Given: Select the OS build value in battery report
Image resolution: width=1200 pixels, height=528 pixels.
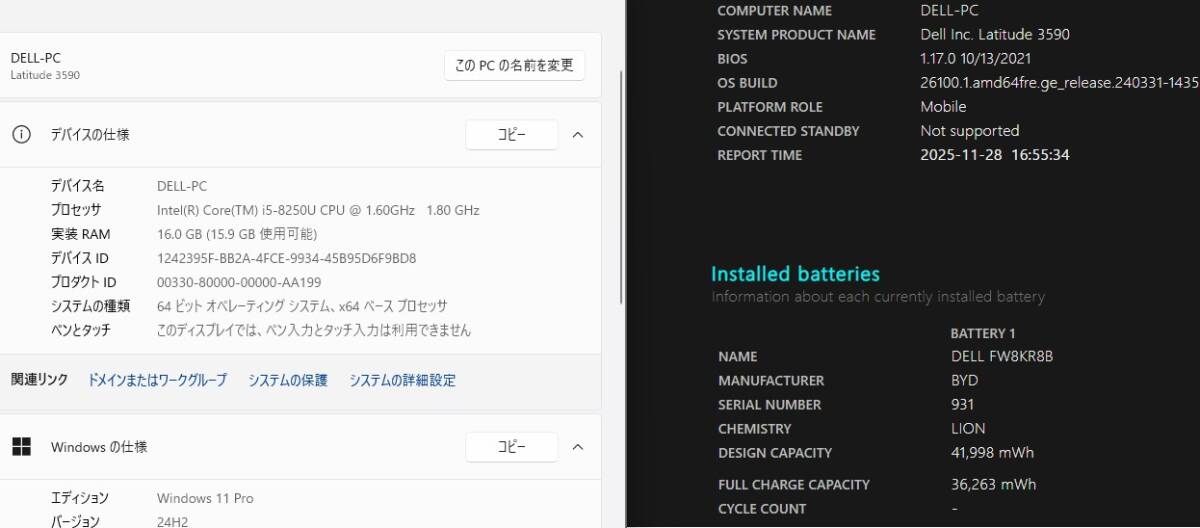Looking at the screenshot, I should point(1059,83).
